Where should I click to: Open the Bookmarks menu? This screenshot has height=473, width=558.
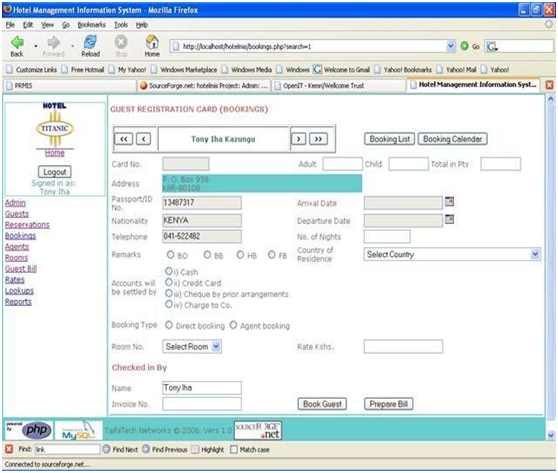[x=92, y=25]
